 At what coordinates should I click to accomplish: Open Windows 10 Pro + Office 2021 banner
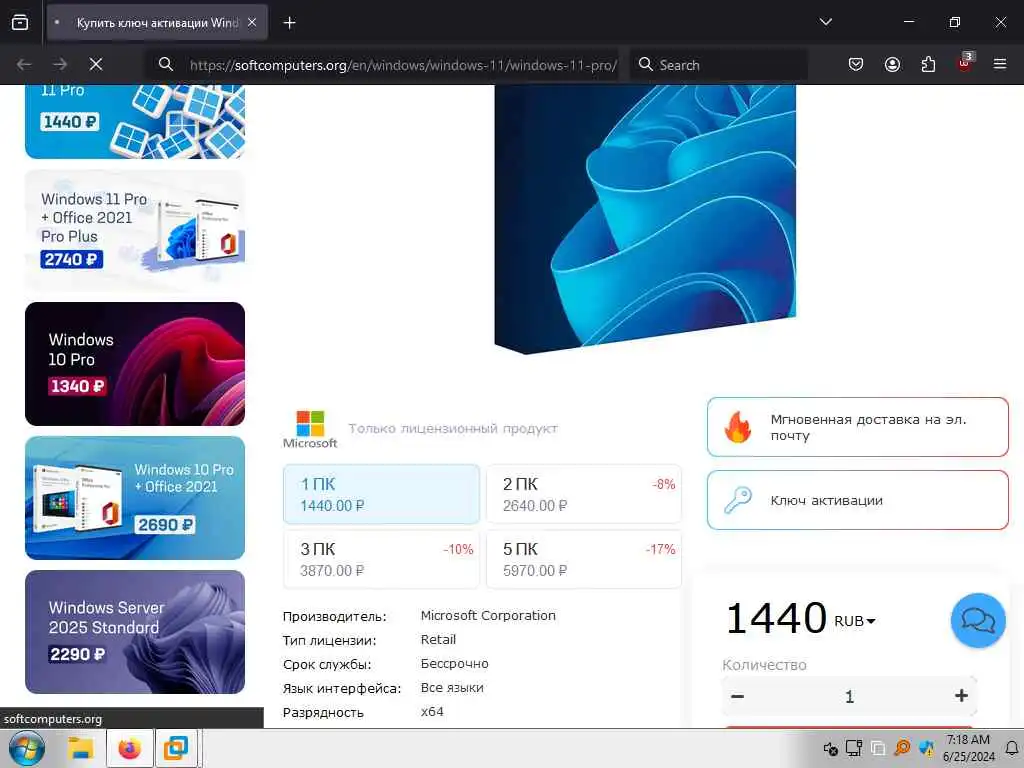point(135,498)
